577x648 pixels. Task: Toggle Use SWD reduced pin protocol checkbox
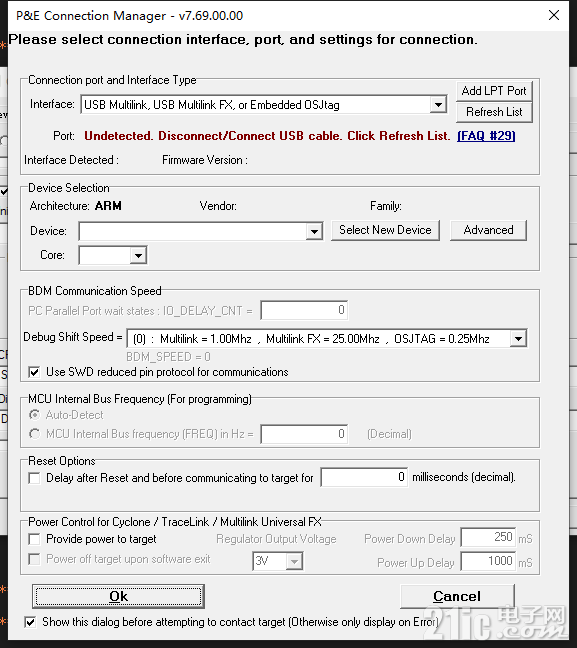[34, 372]
